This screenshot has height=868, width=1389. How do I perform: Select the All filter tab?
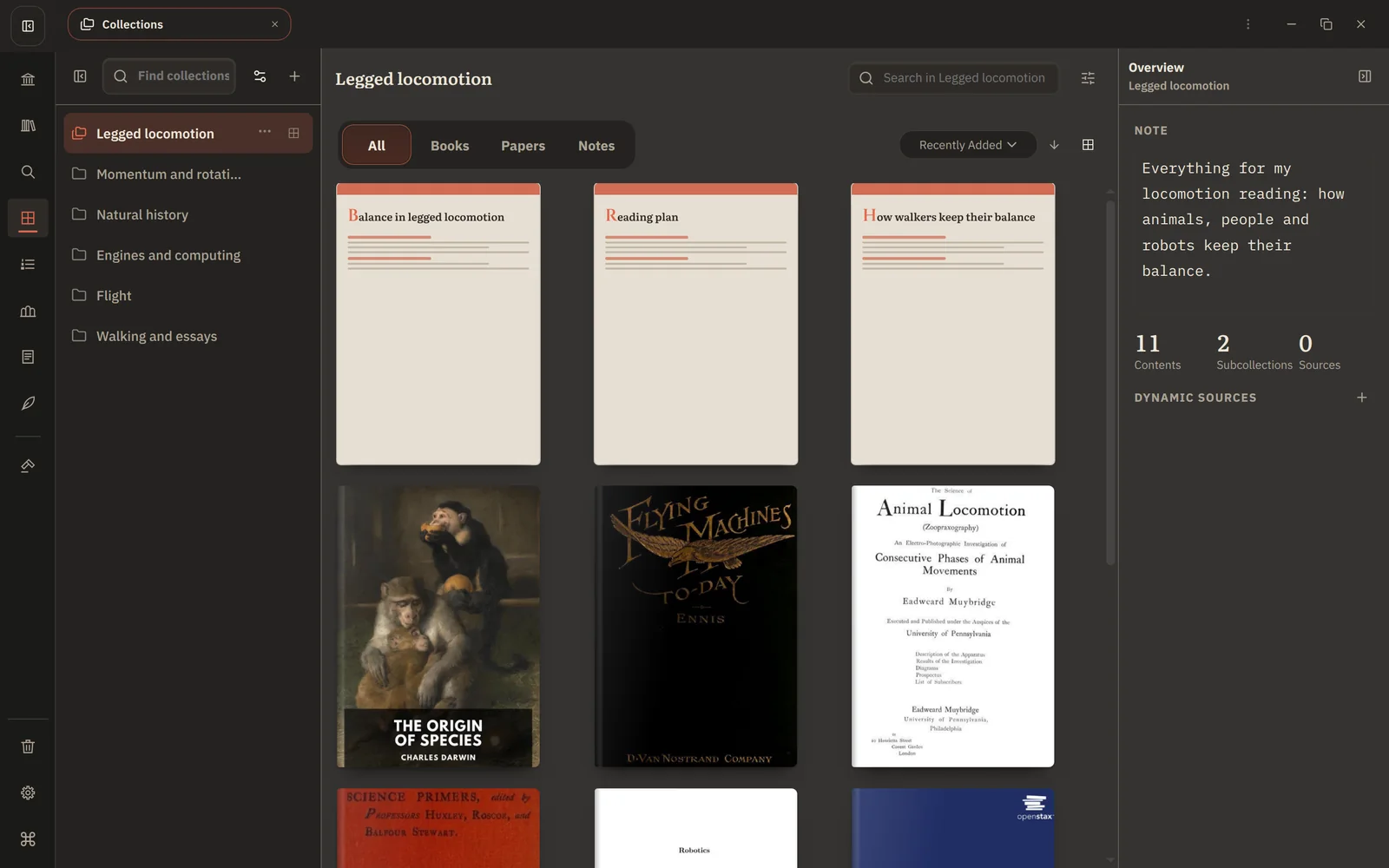pyautogui.click(x=376, y=146)
